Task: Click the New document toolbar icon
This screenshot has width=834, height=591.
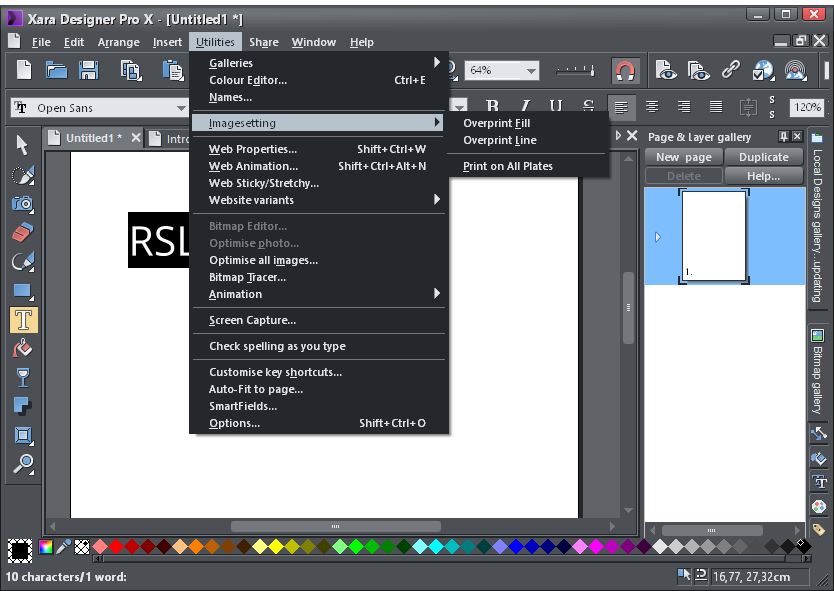Action: (x=24, y=70)
